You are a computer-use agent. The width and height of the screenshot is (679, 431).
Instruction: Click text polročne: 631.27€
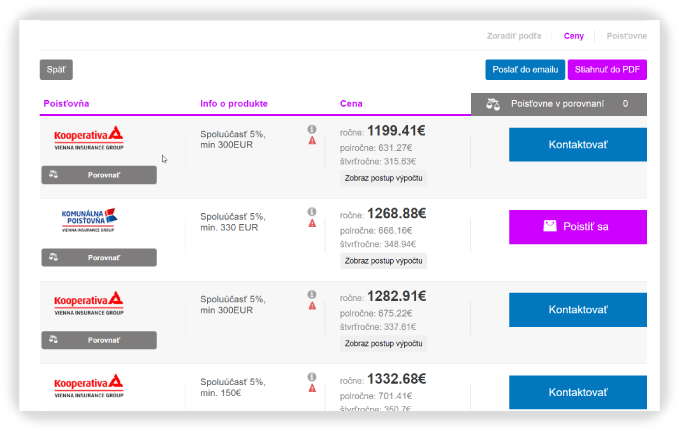pyautogui.click(x=376, y=148)
